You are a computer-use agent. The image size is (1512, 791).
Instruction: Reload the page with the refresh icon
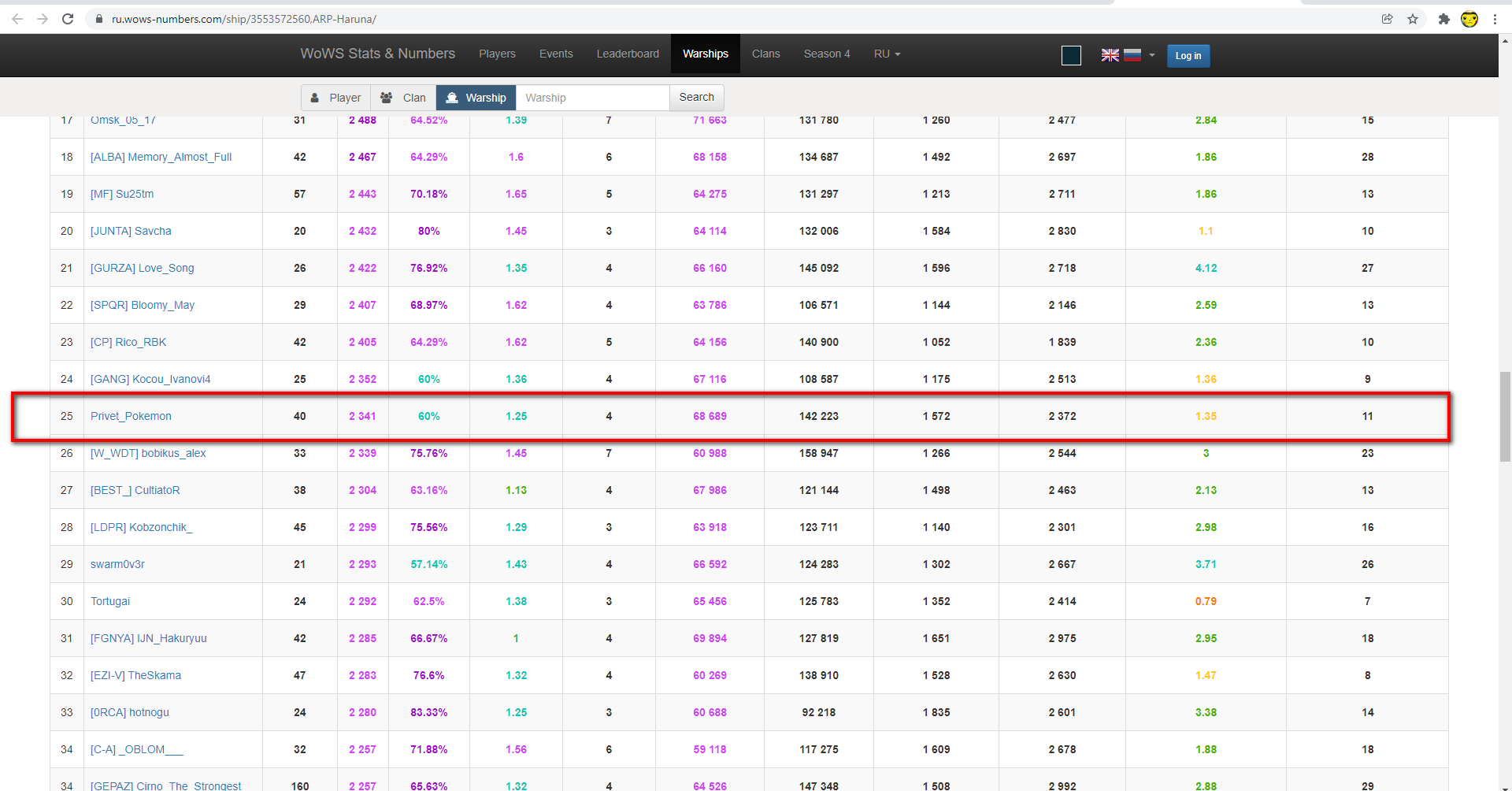[x=68, y=19]
